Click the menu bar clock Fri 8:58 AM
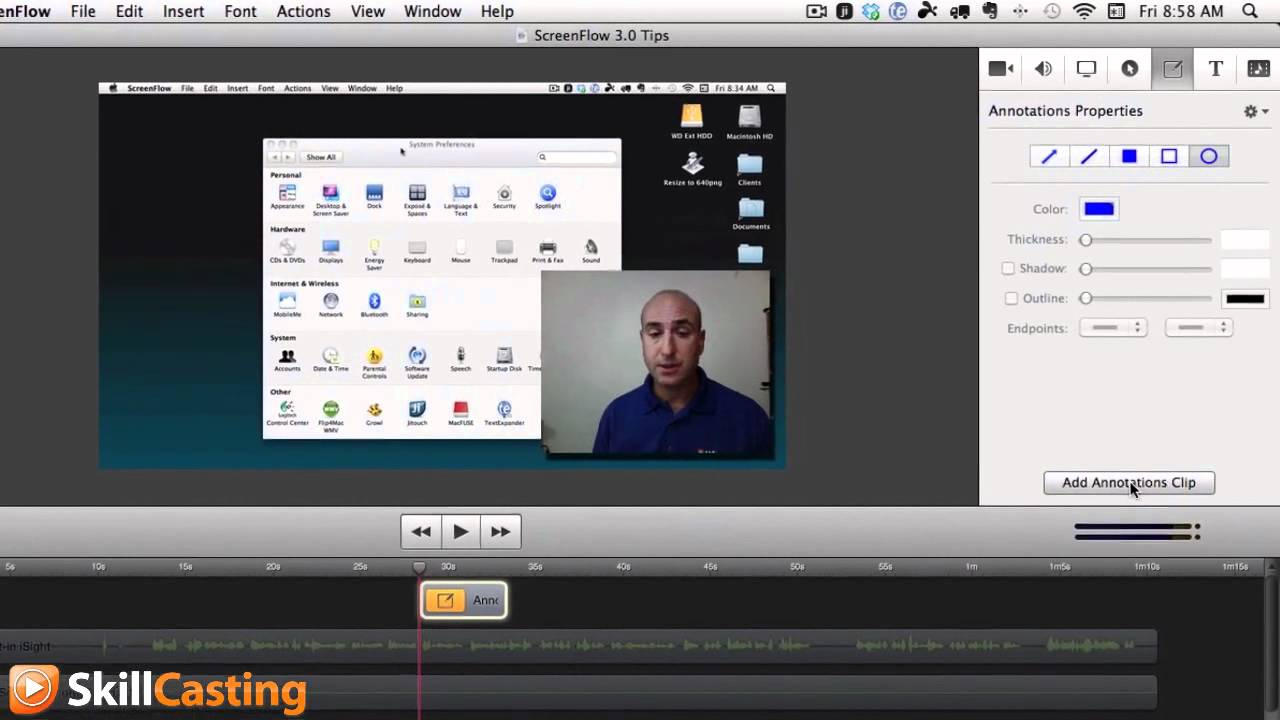1280x720 pixels. (x=1180, y=11)
